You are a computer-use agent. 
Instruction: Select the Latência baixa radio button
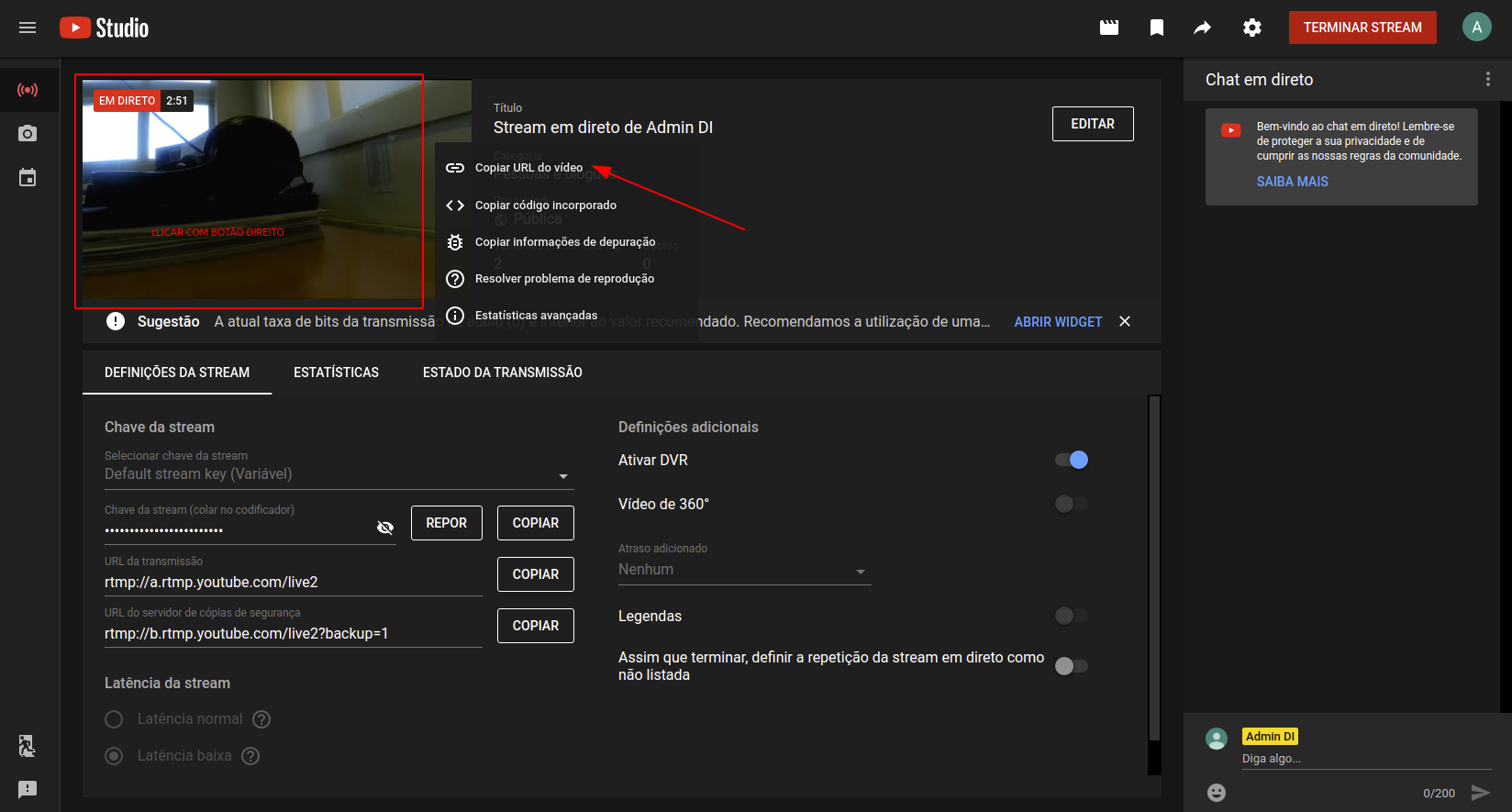114,756
